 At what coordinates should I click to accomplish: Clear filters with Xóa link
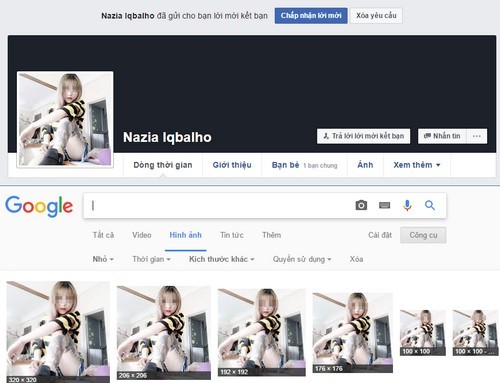(x=356, y=259)
